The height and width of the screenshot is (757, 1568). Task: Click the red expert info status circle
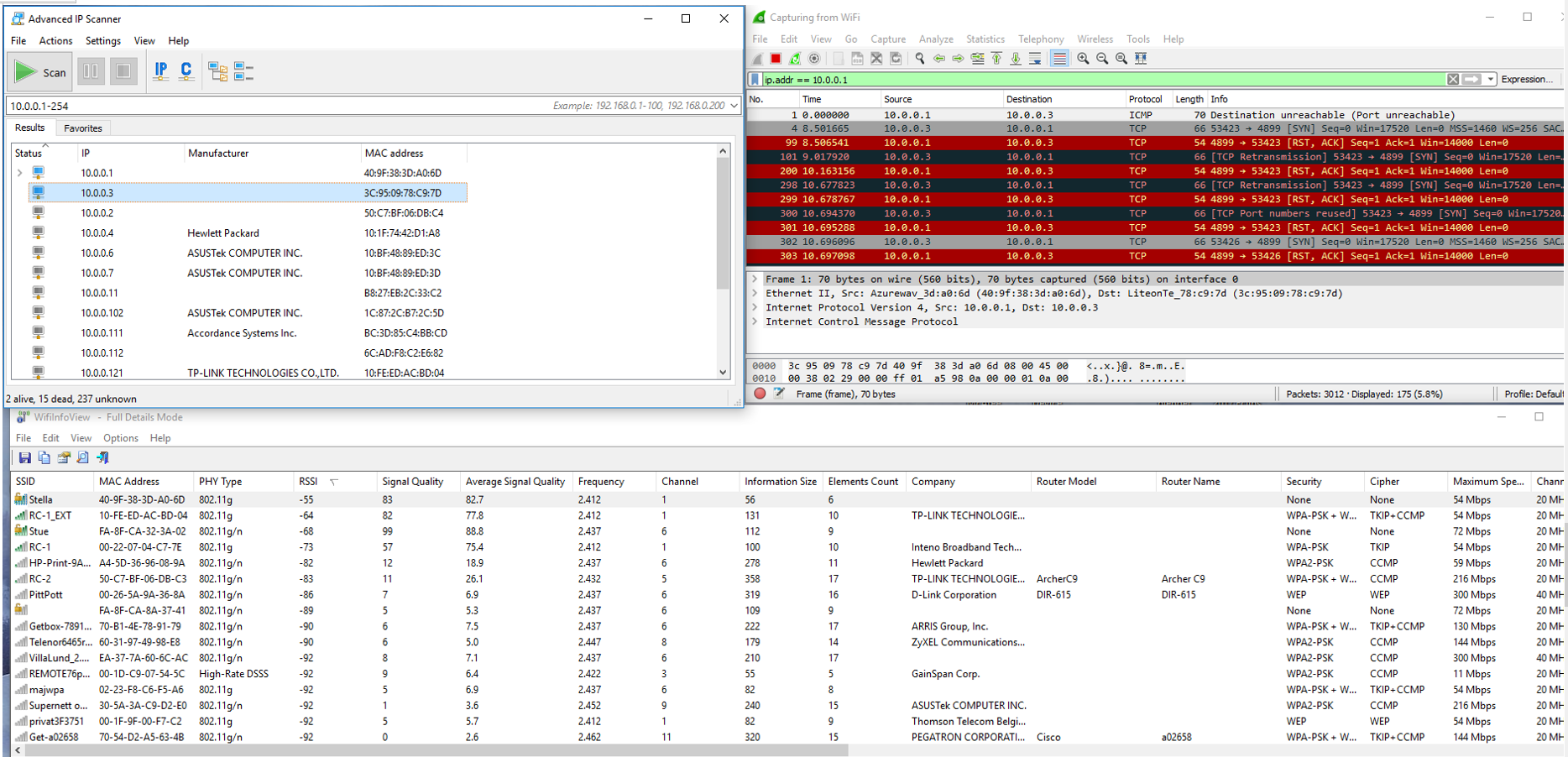point(760,394)
